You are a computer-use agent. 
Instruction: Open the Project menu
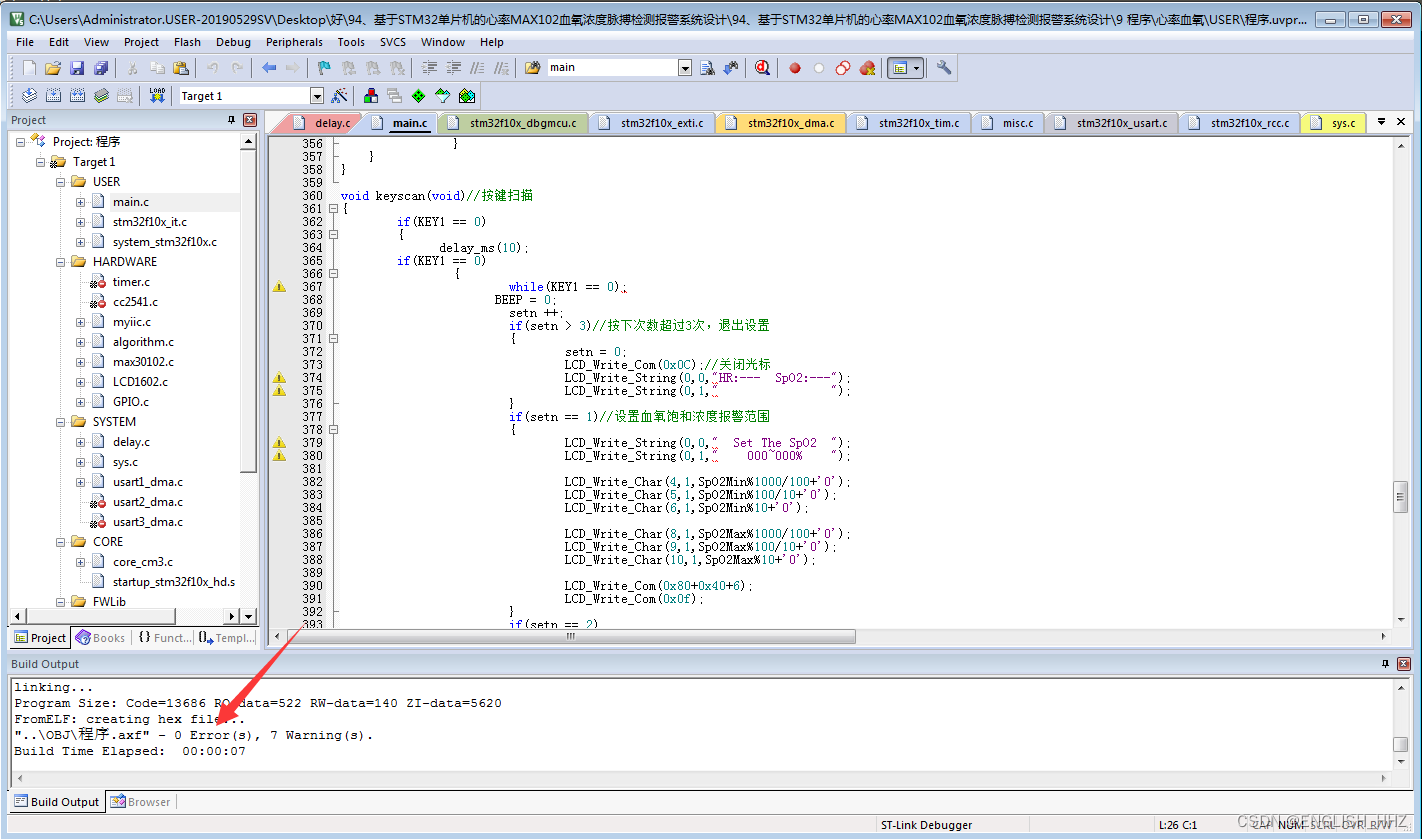click(x=141, y=42)
